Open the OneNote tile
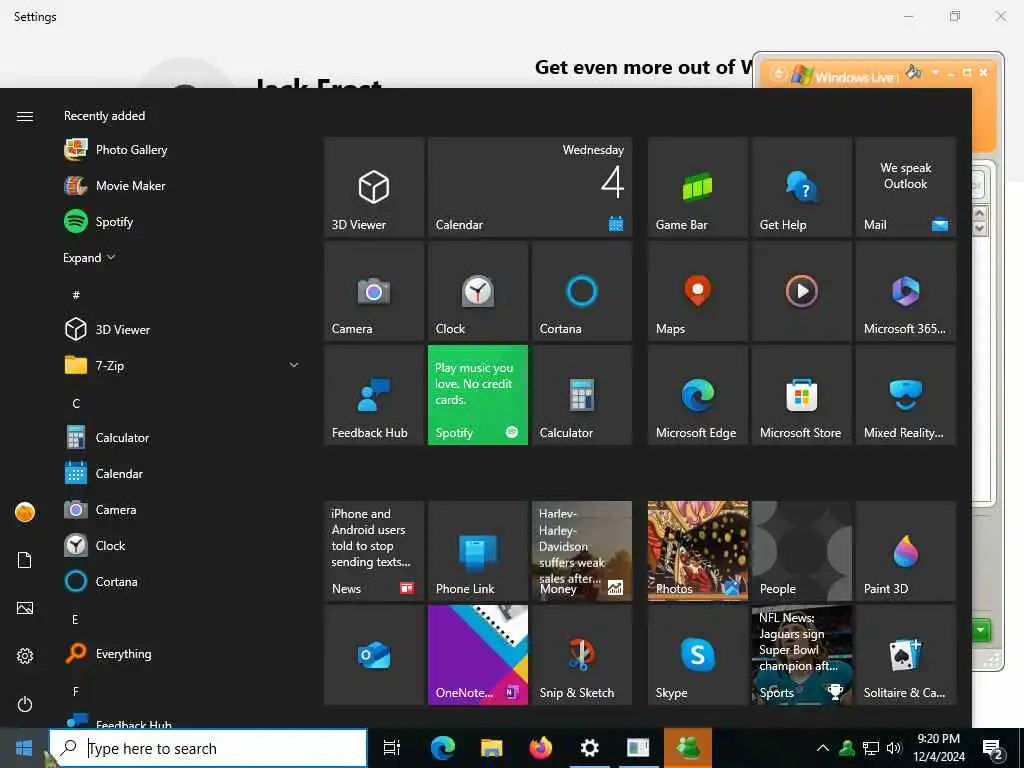 click(478, 655)
